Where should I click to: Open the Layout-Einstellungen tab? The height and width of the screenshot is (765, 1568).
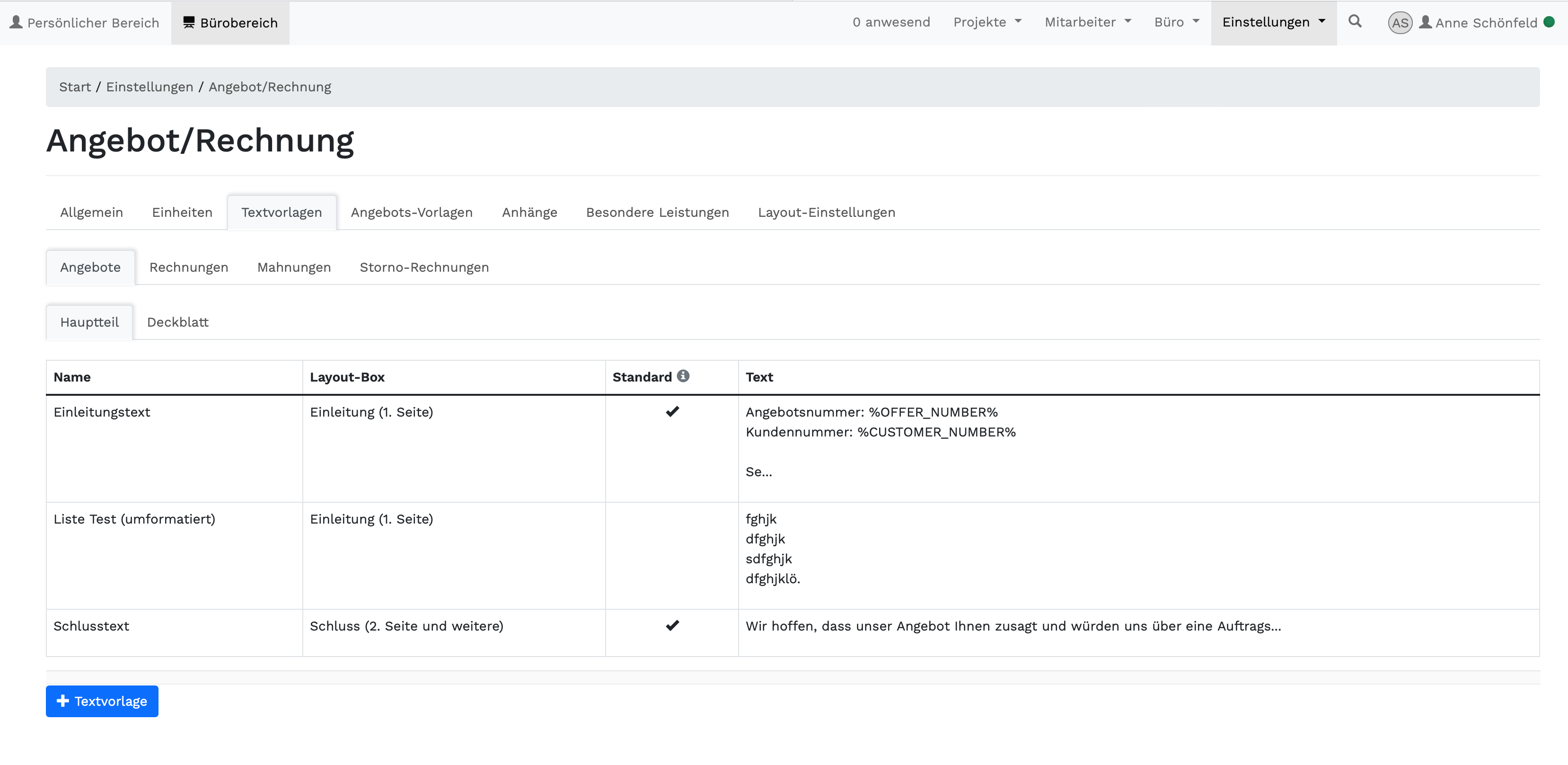coord(826,213)
